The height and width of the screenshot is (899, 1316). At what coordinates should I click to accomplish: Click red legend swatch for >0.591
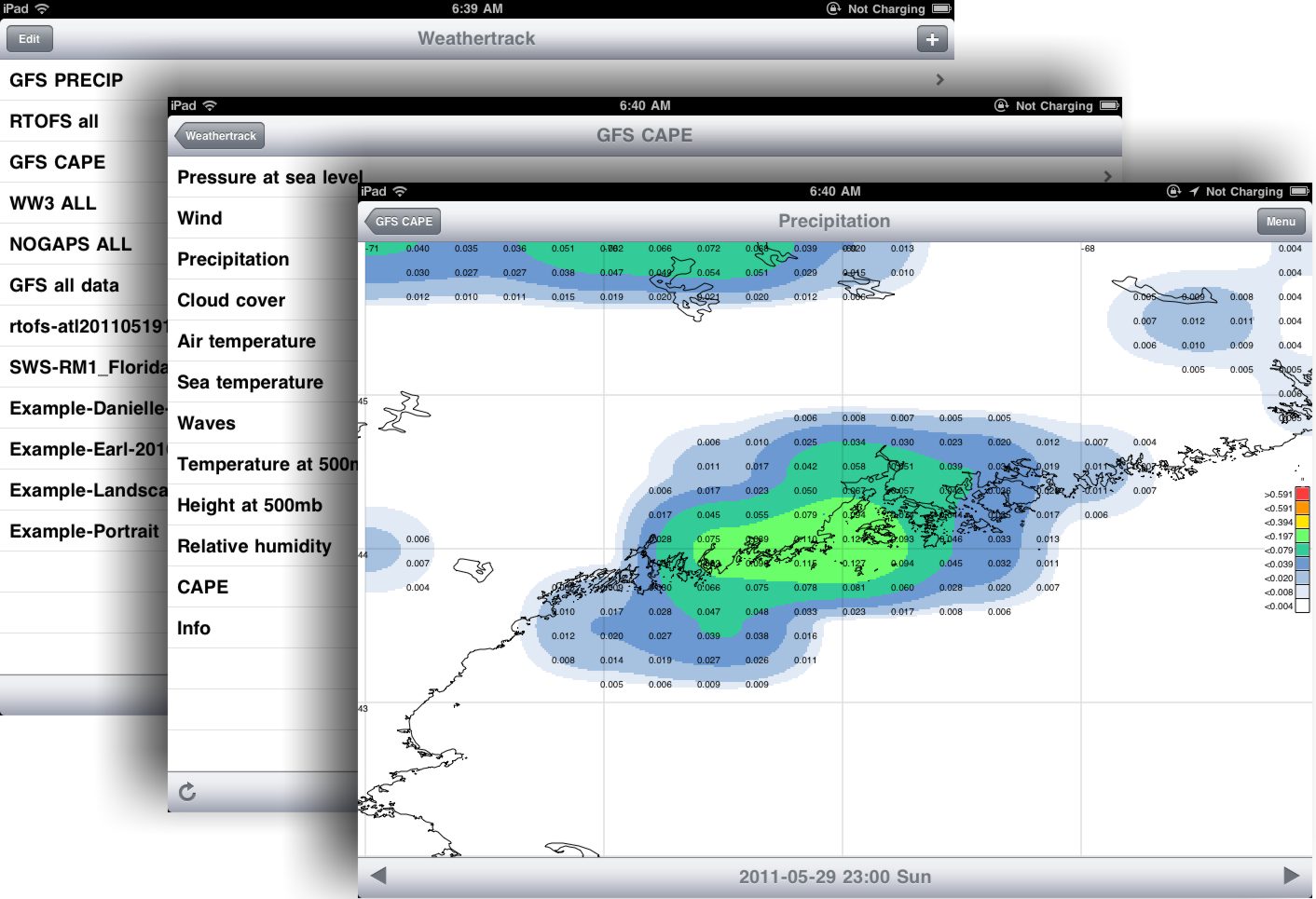click(x=1303, y=494)
